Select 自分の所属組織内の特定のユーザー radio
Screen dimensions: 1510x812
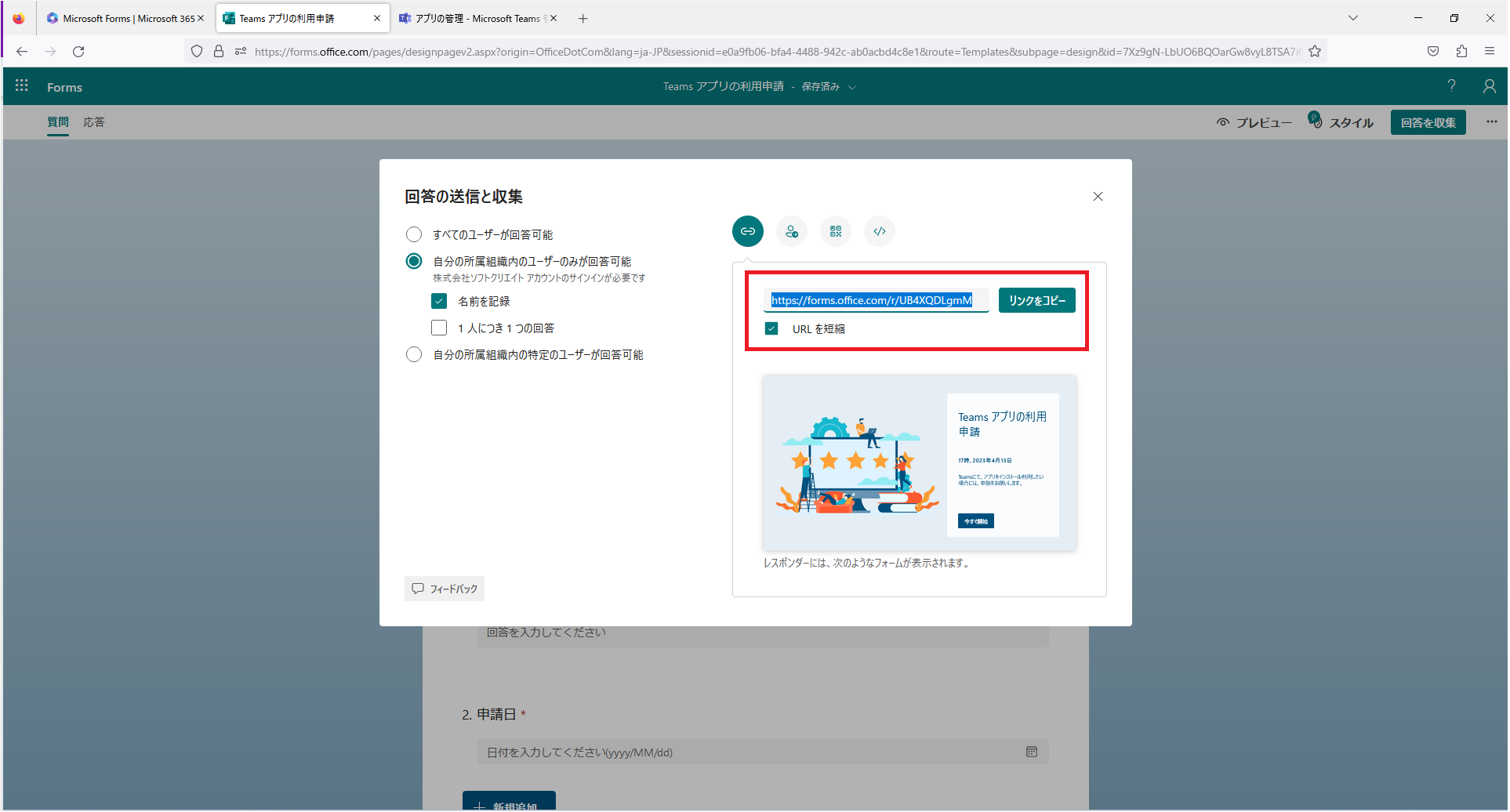point(414,354)
